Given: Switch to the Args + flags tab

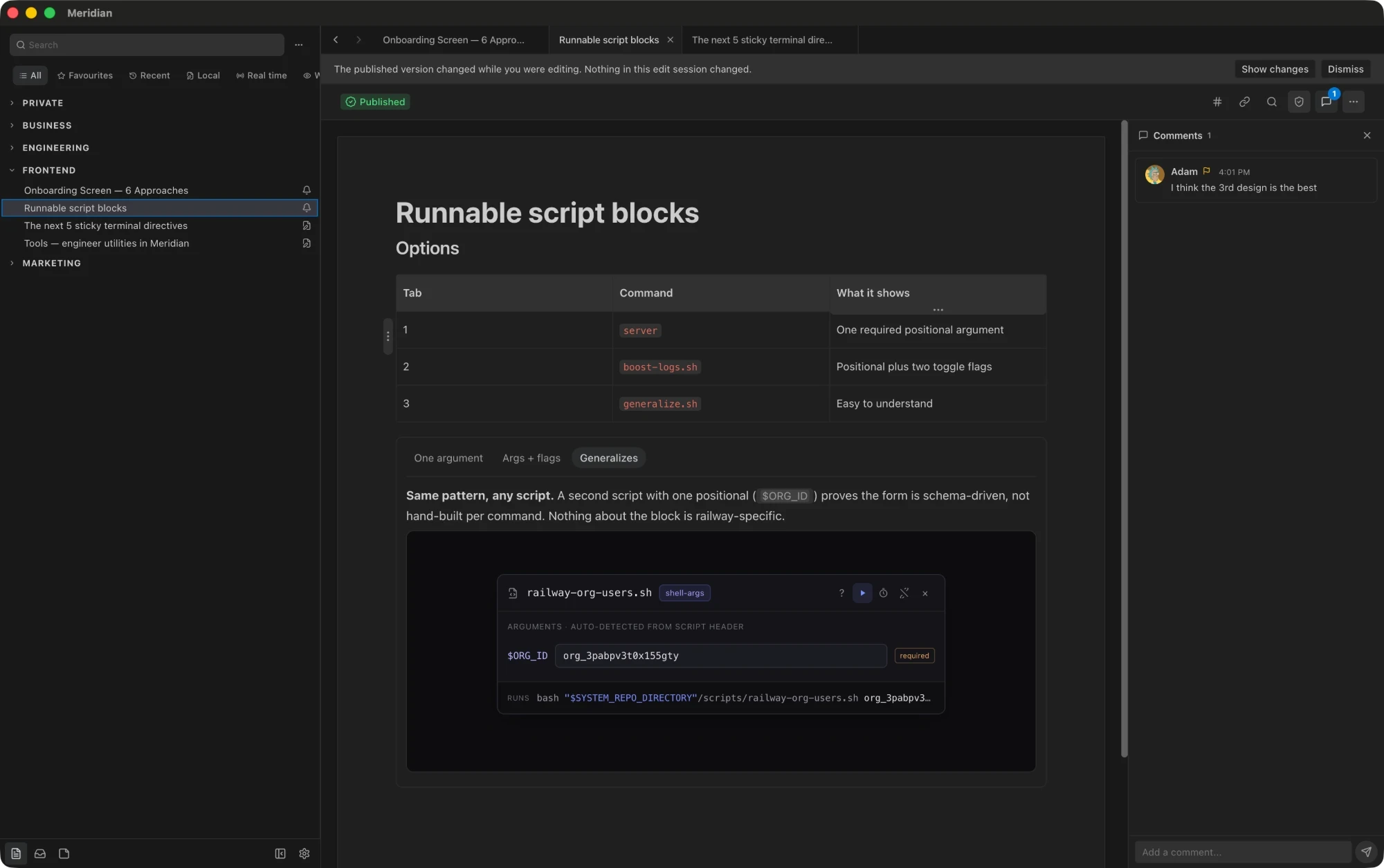Looking at the screenshot, I should click(531, 458).
